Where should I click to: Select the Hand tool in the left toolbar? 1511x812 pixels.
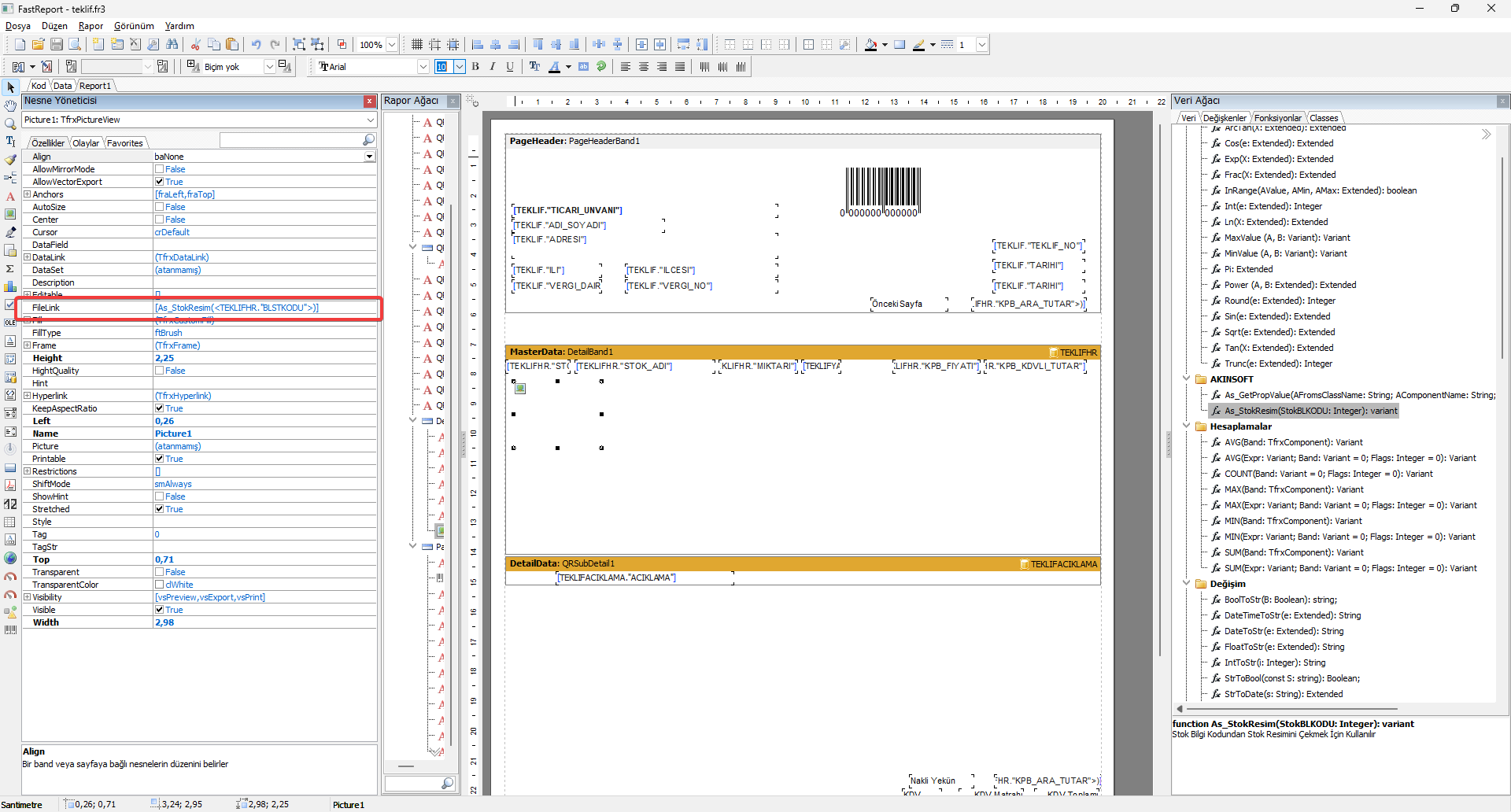[10, 105]
